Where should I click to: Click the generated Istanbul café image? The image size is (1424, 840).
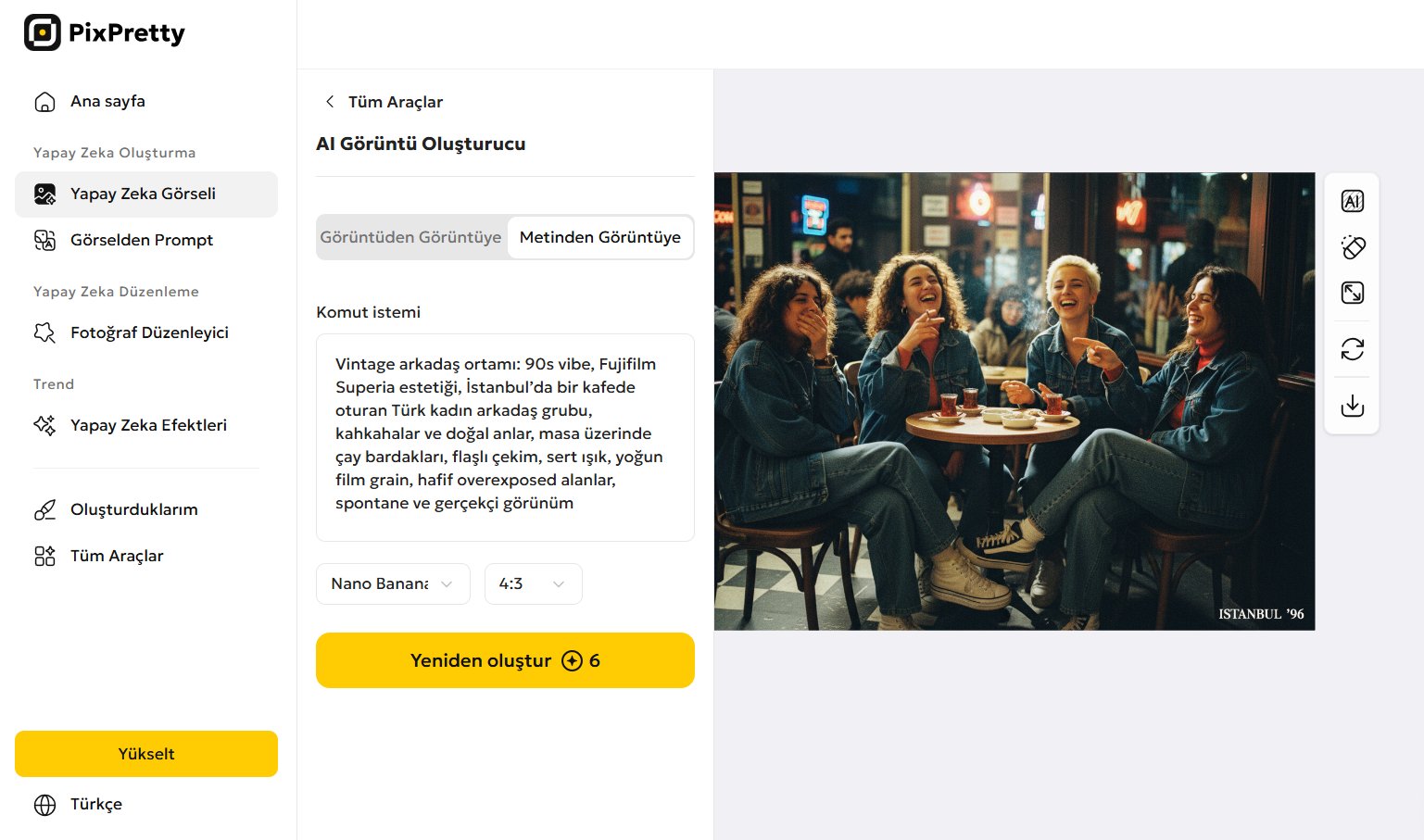(x=1014, y=401)
